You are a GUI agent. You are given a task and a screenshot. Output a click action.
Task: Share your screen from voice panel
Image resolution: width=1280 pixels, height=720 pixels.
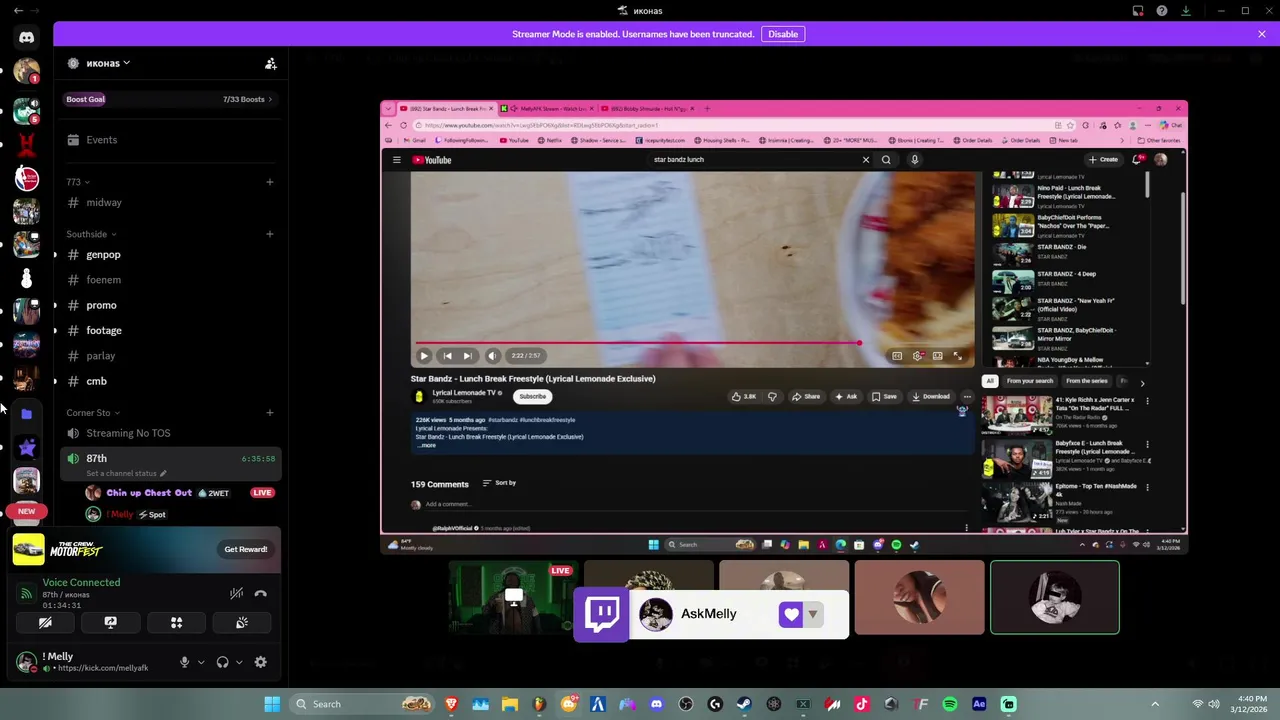111,622
